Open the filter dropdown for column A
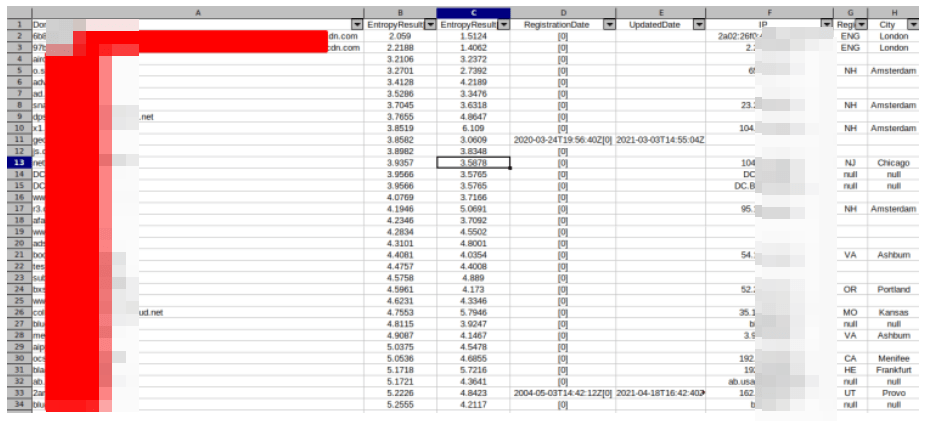 tap(357, 24)
